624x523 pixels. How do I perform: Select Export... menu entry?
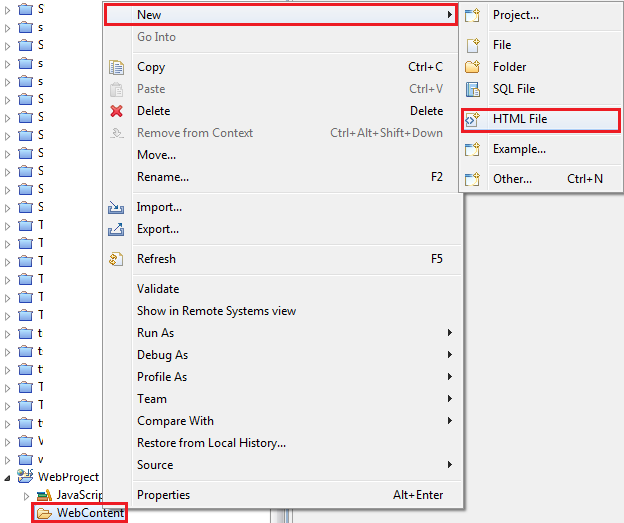pos(281,229)
